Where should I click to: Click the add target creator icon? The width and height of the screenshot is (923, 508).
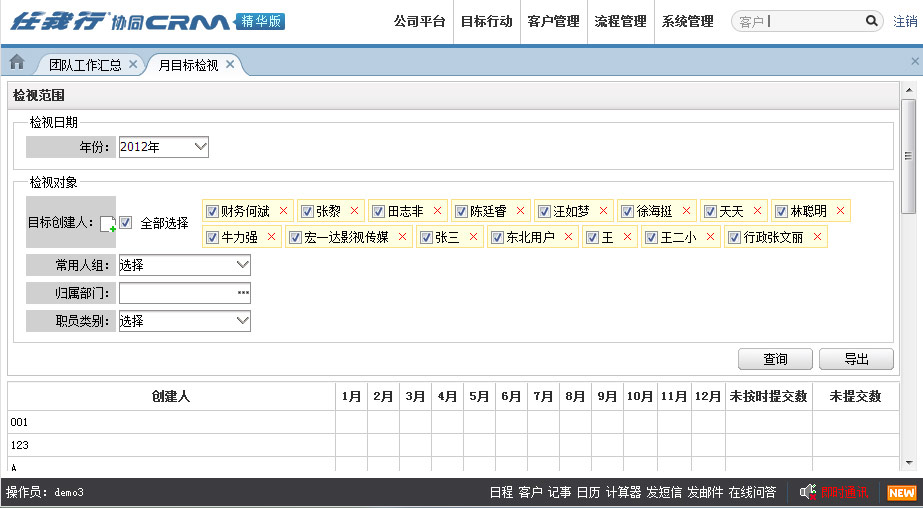107,224
